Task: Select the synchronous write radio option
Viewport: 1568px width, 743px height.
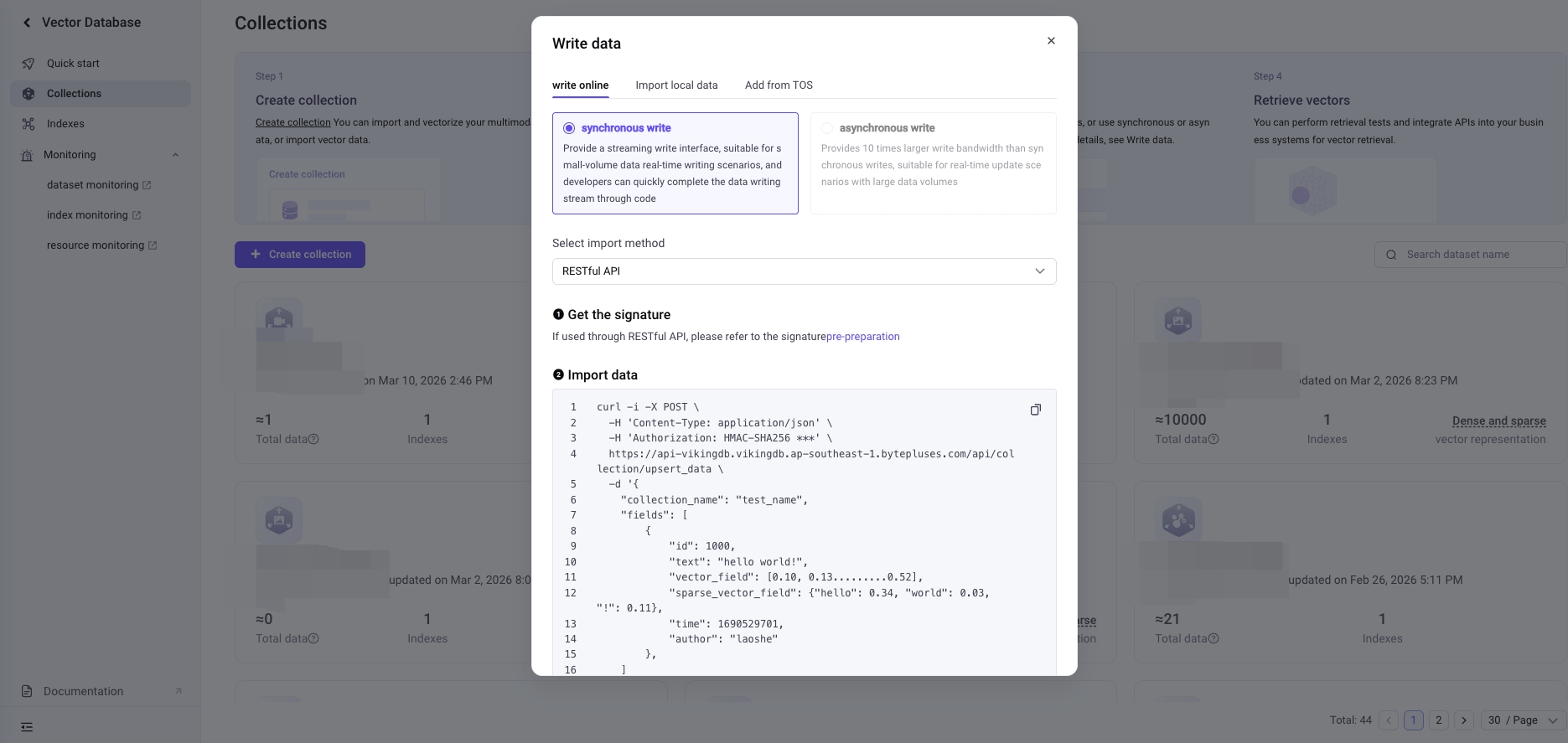Action: 569,128
